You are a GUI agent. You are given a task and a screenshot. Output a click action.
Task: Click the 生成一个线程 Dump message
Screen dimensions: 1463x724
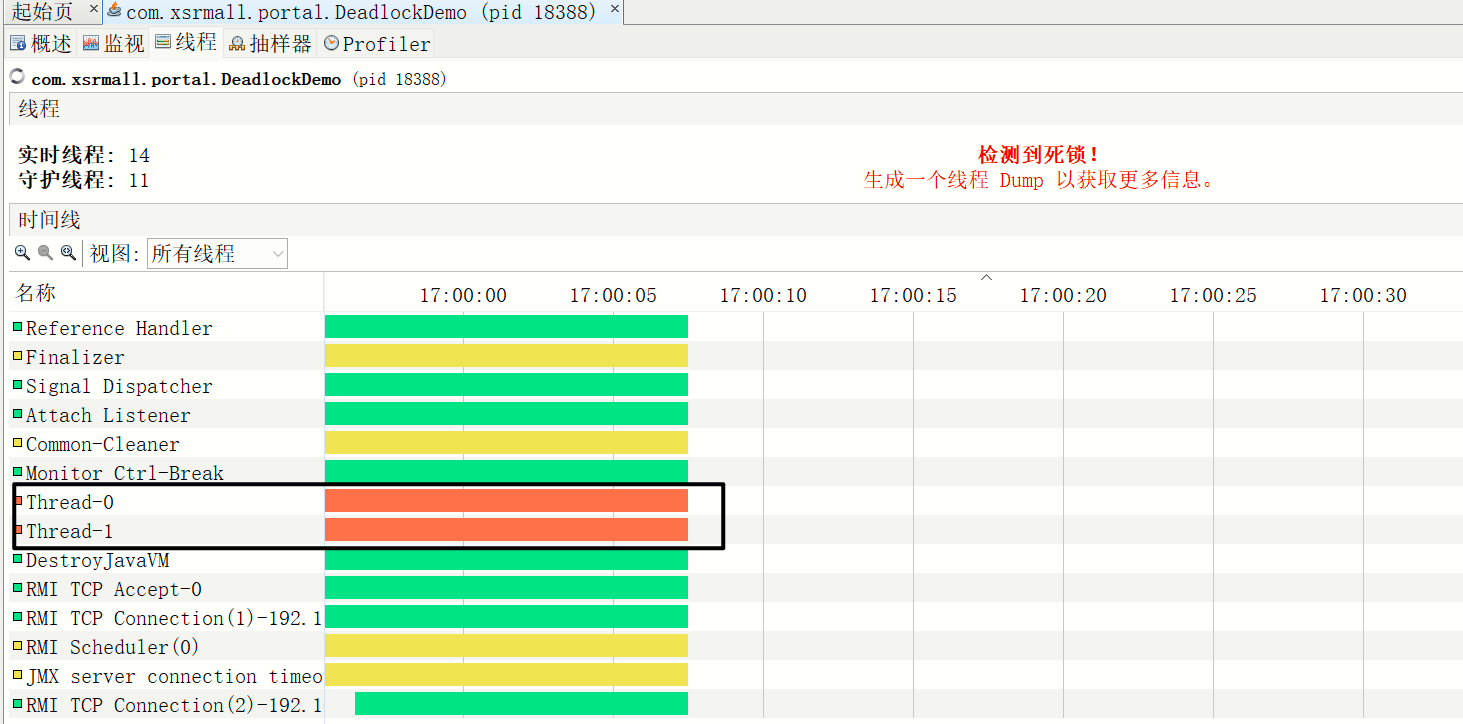click(1039, 180)
